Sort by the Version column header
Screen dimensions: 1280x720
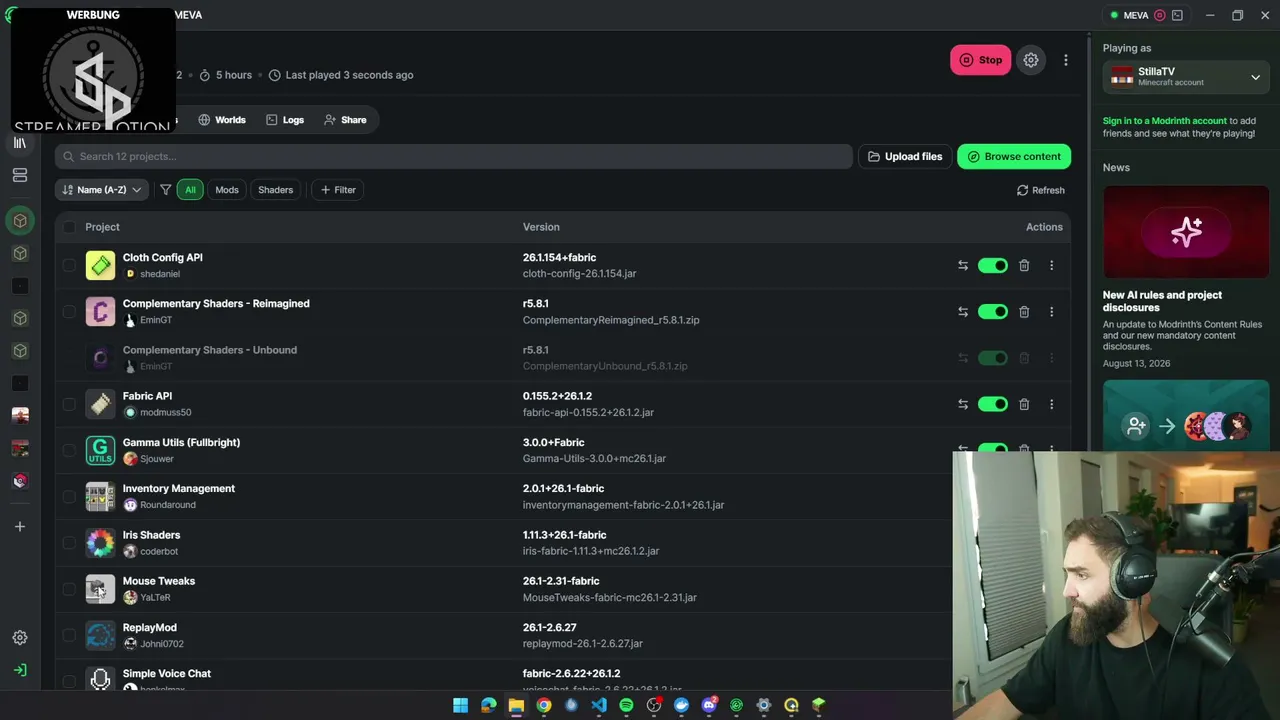(x=541, y=227)
